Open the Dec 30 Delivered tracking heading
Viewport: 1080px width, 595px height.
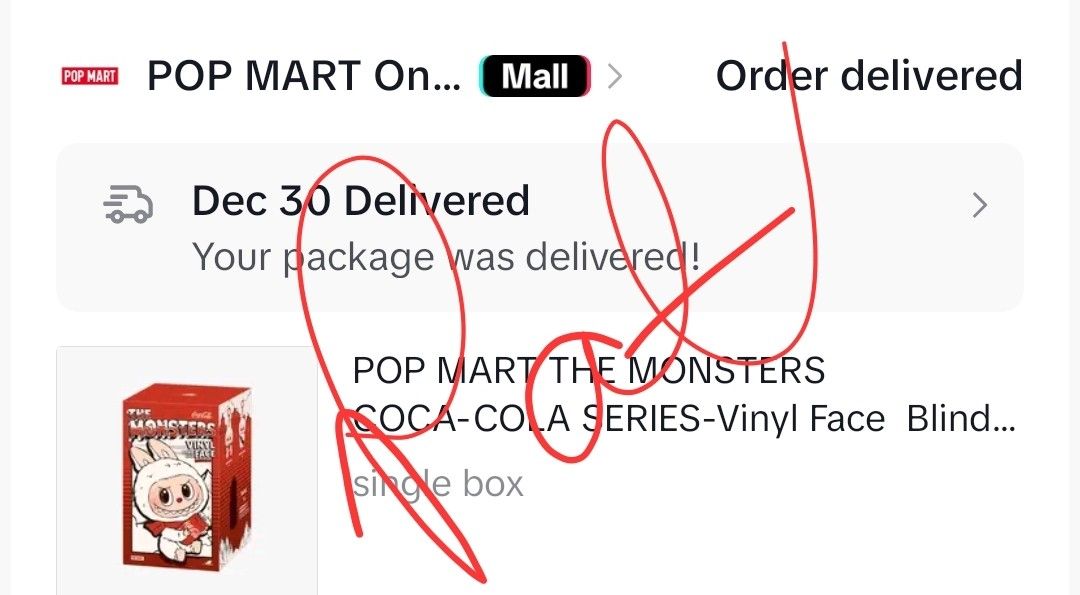coord(361,201)
